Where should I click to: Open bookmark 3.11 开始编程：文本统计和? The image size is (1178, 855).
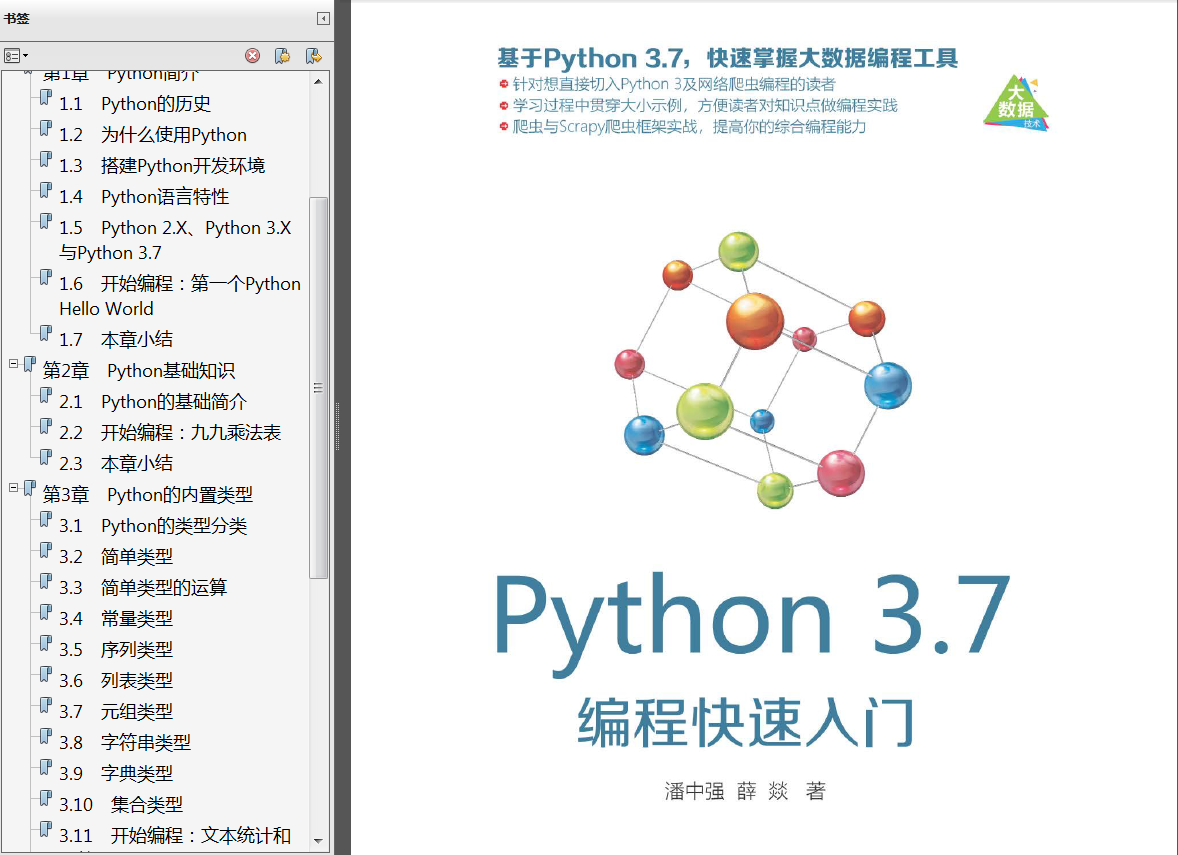tap(175, 835)
